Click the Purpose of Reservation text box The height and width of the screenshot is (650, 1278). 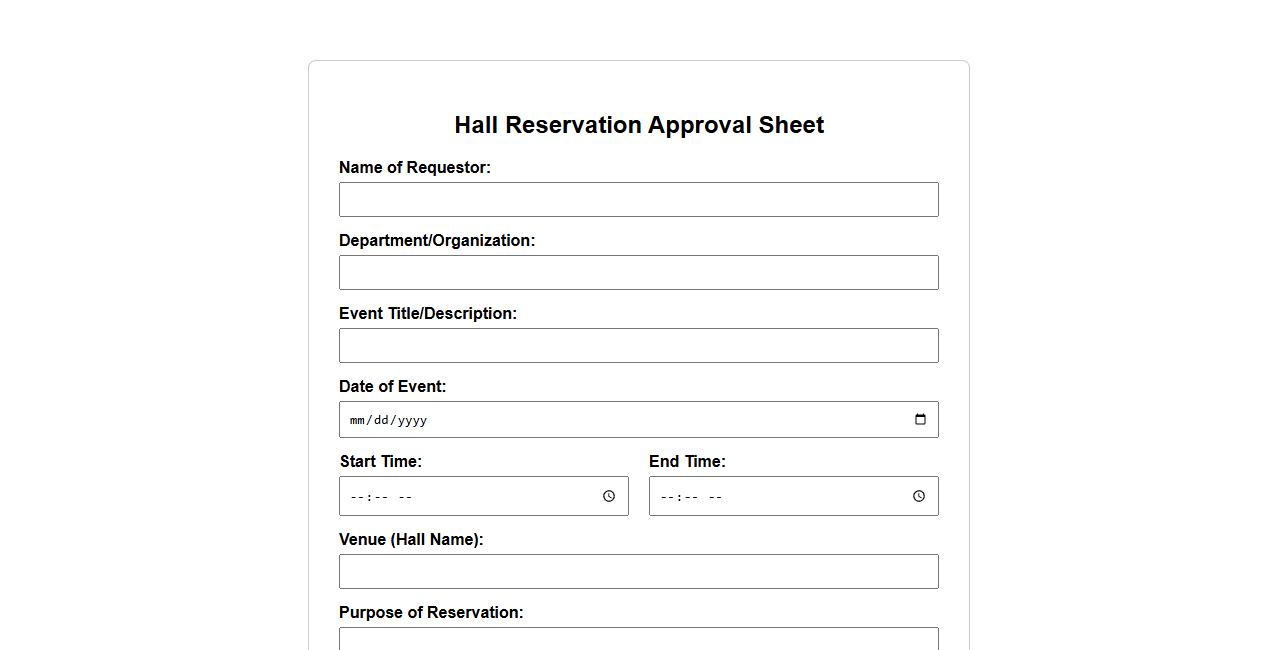(x=638, y=639)
